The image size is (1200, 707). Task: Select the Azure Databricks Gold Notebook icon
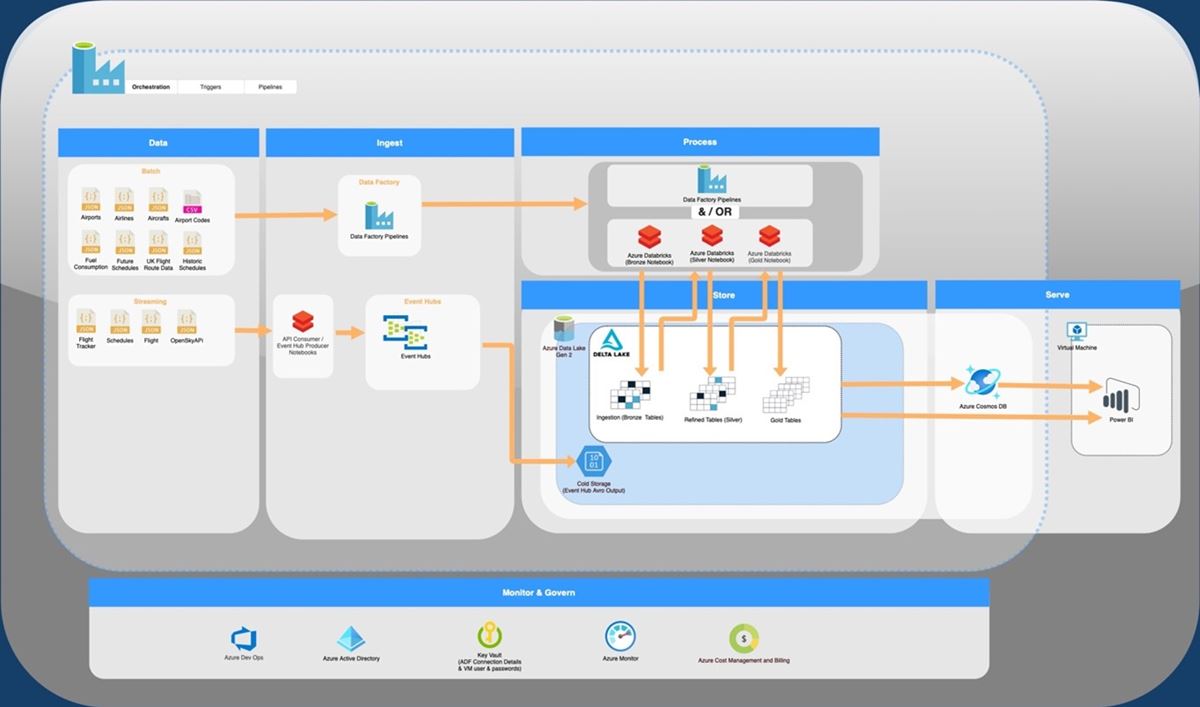click(768, 237)
